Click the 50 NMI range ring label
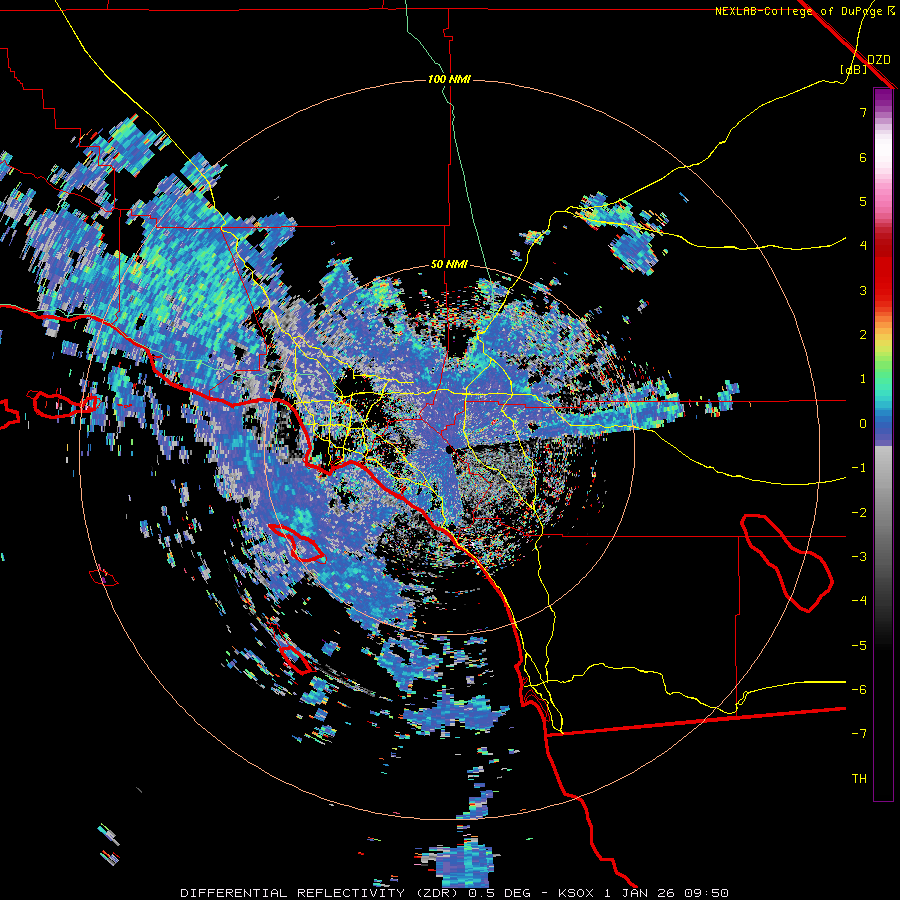This screenshot has height=900, width=900. click(x=449, y=265)
